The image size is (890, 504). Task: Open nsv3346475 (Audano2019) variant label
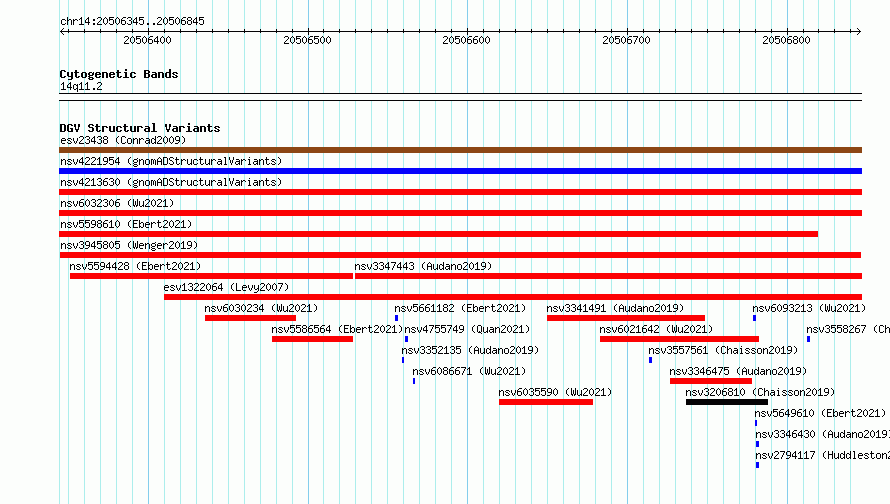pyautogui.click(x=738, y=371)
